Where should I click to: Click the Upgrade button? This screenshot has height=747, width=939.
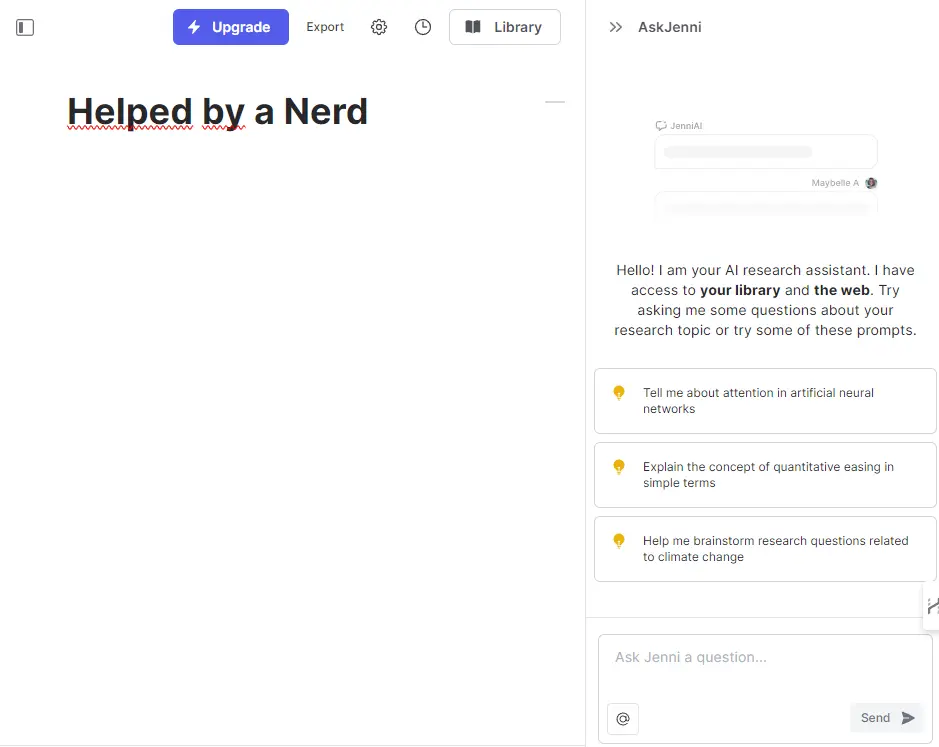[x=230, y=27]
